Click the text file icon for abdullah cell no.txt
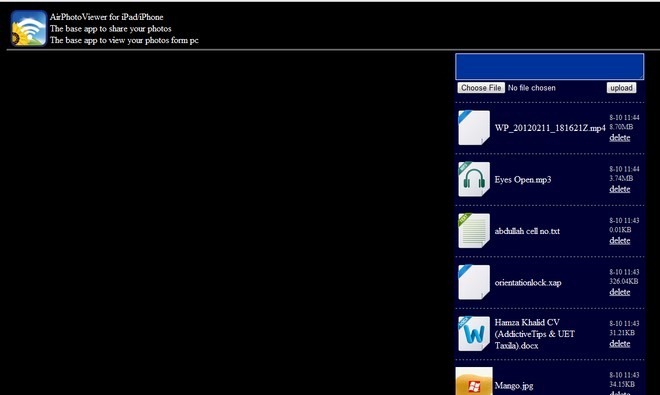Viewport: 660px width, 395px height. tap(474, 230)
